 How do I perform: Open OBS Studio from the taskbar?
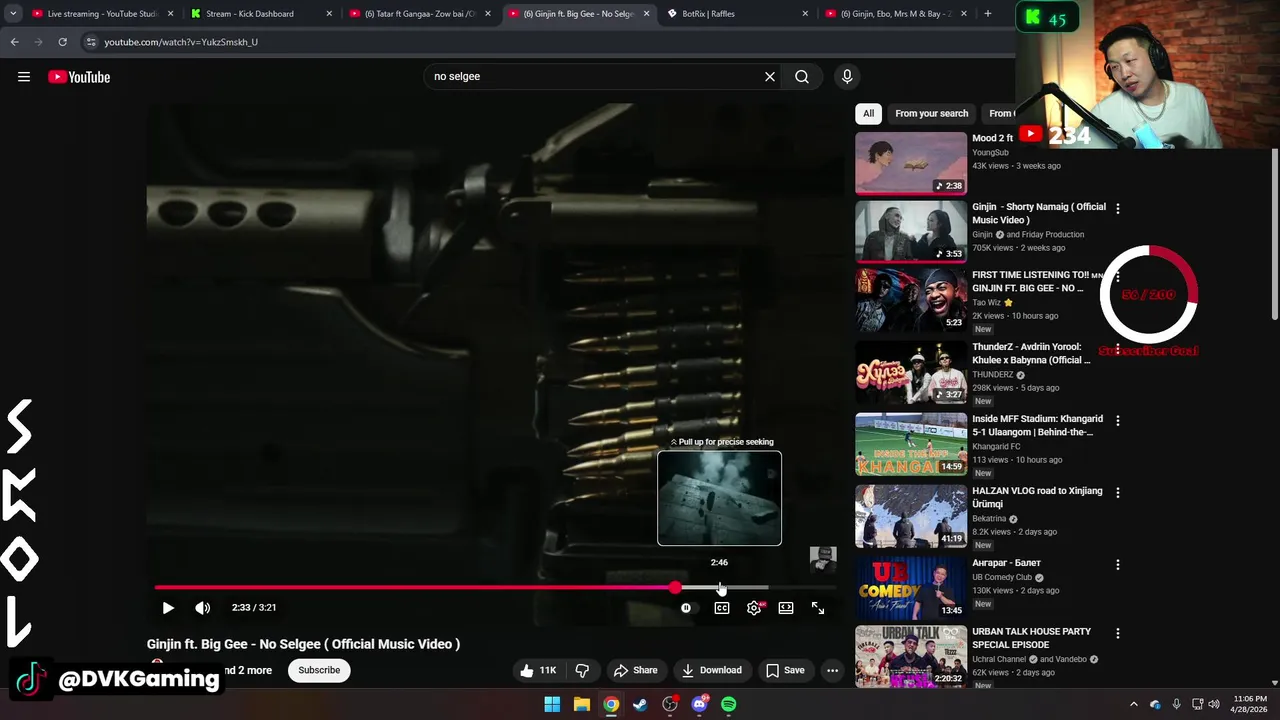pyautogui.click(x=670, y=704)
